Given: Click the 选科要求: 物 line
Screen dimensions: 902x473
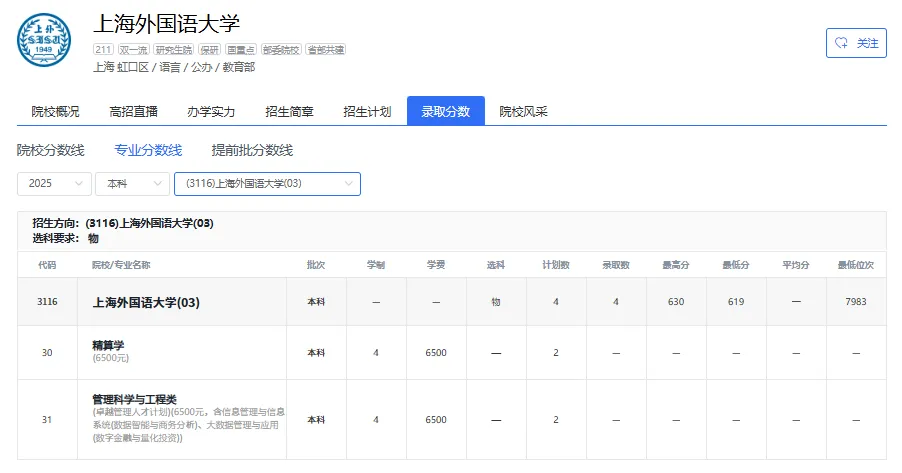Looking at the screenshot, I should click(66, 238).
